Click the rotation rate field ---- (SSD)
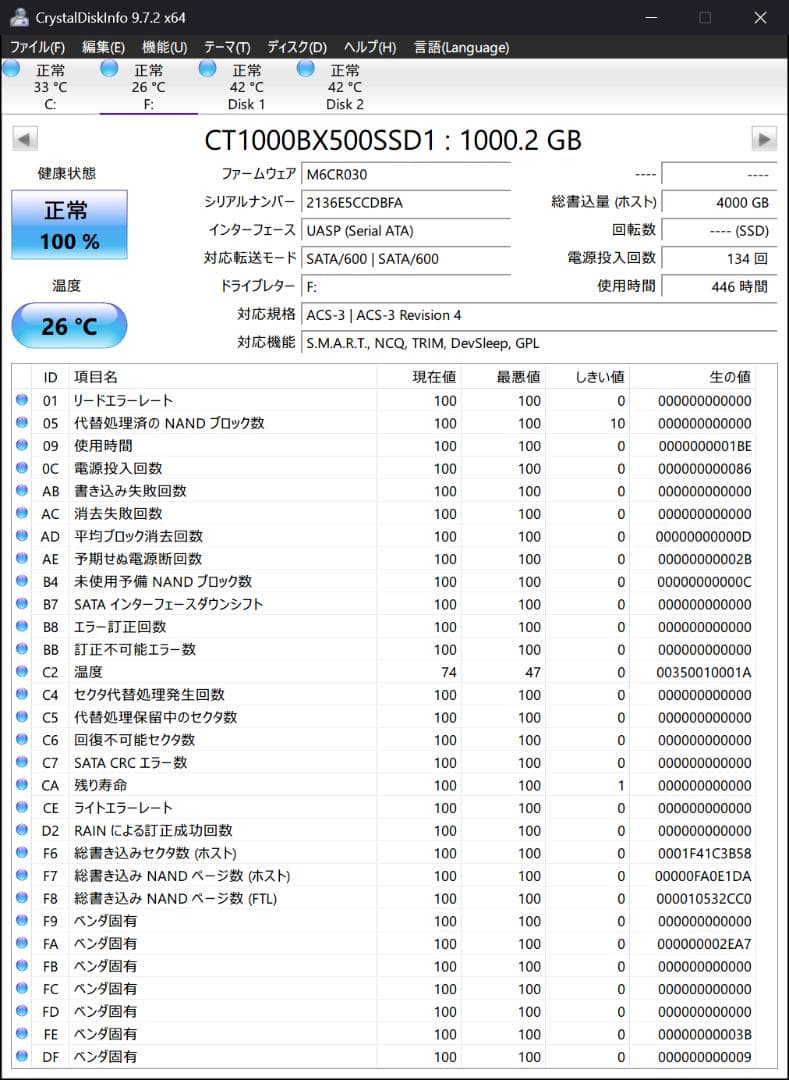789x1080 pixels. point(719,231)
